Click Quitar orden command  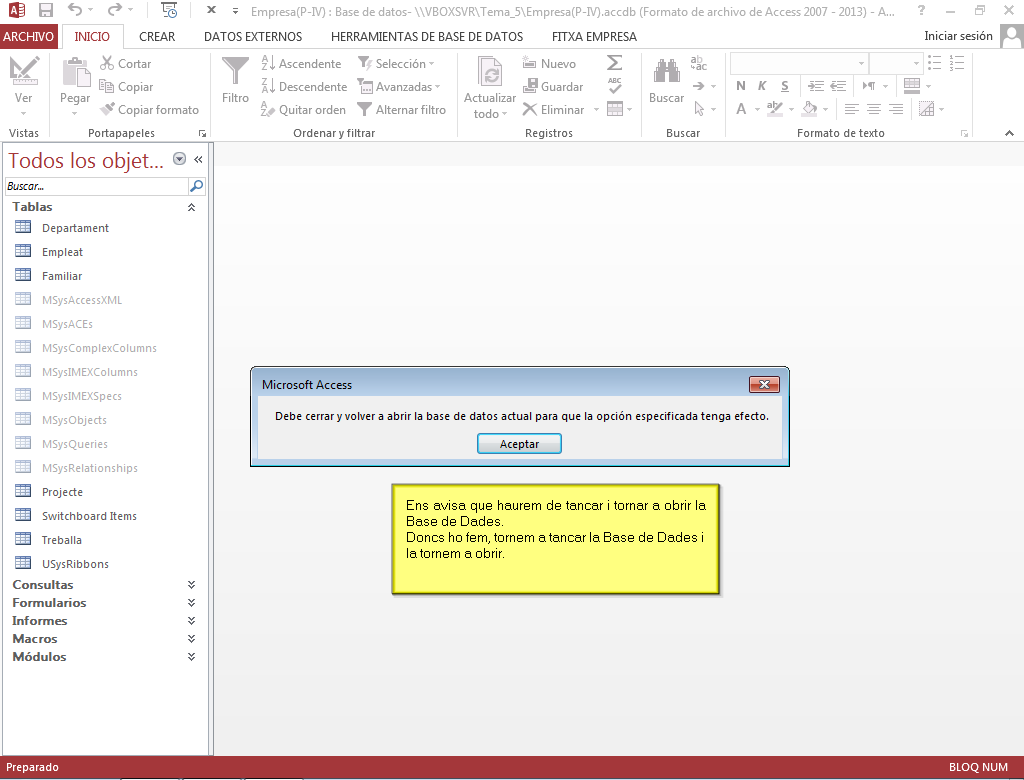(303, 110)
